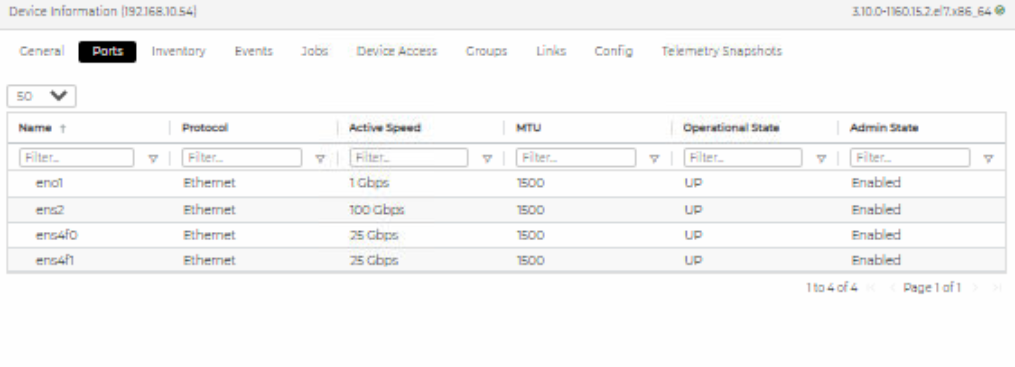Open the Admin State filter icon
The height and width of the screenshot is (367, 1015).
[x=988, y=159]
